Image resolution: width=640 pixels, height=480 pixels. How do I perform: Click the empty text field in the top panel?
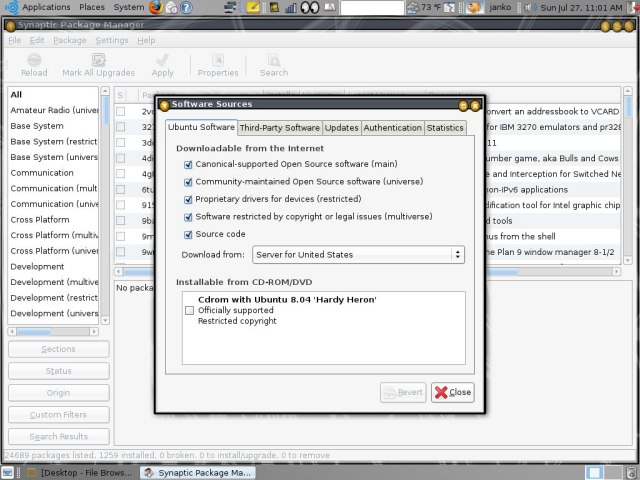[372, 7]
